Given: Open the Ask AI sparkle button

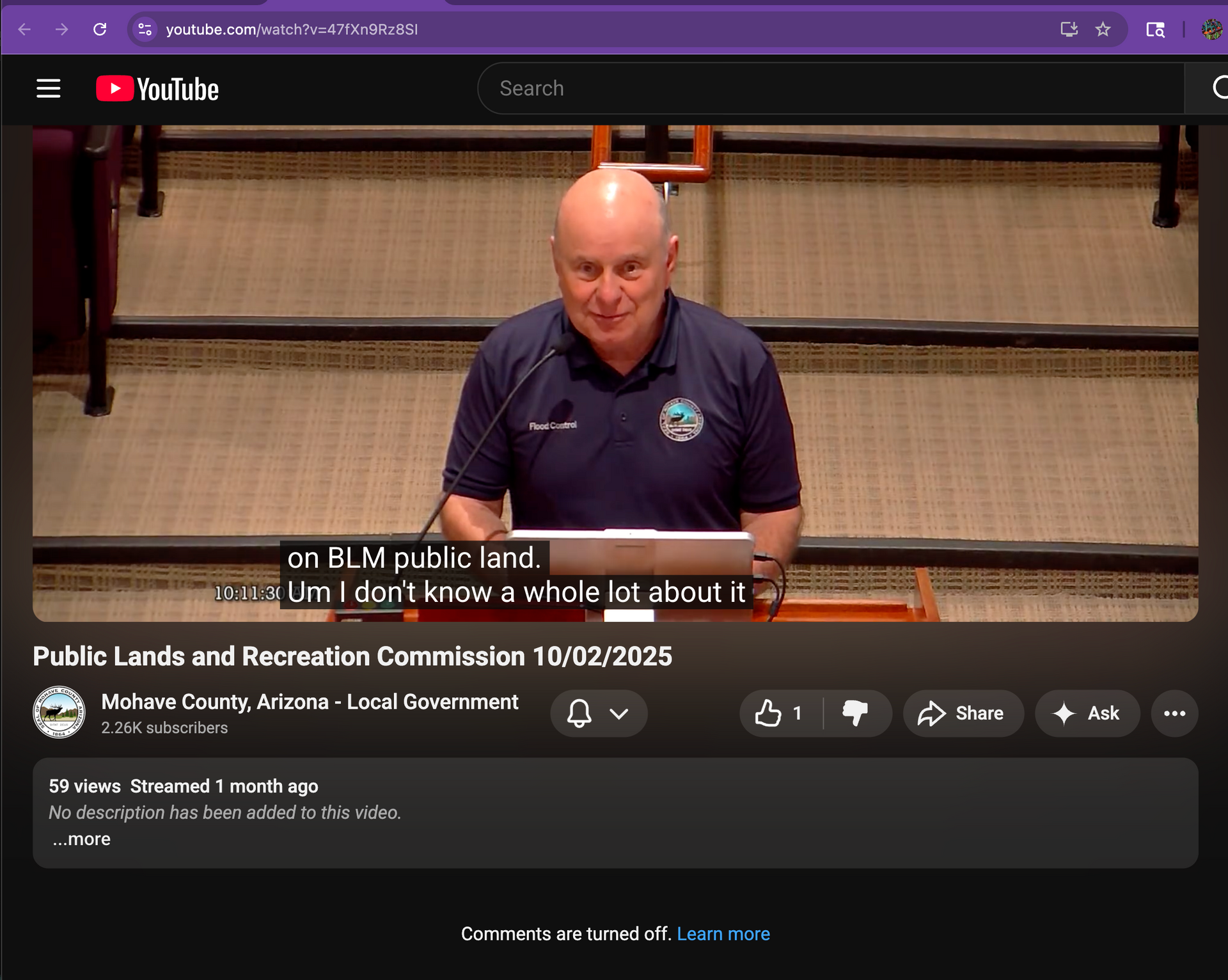Looking at the screenshot, I should (x=1086, y=713).
